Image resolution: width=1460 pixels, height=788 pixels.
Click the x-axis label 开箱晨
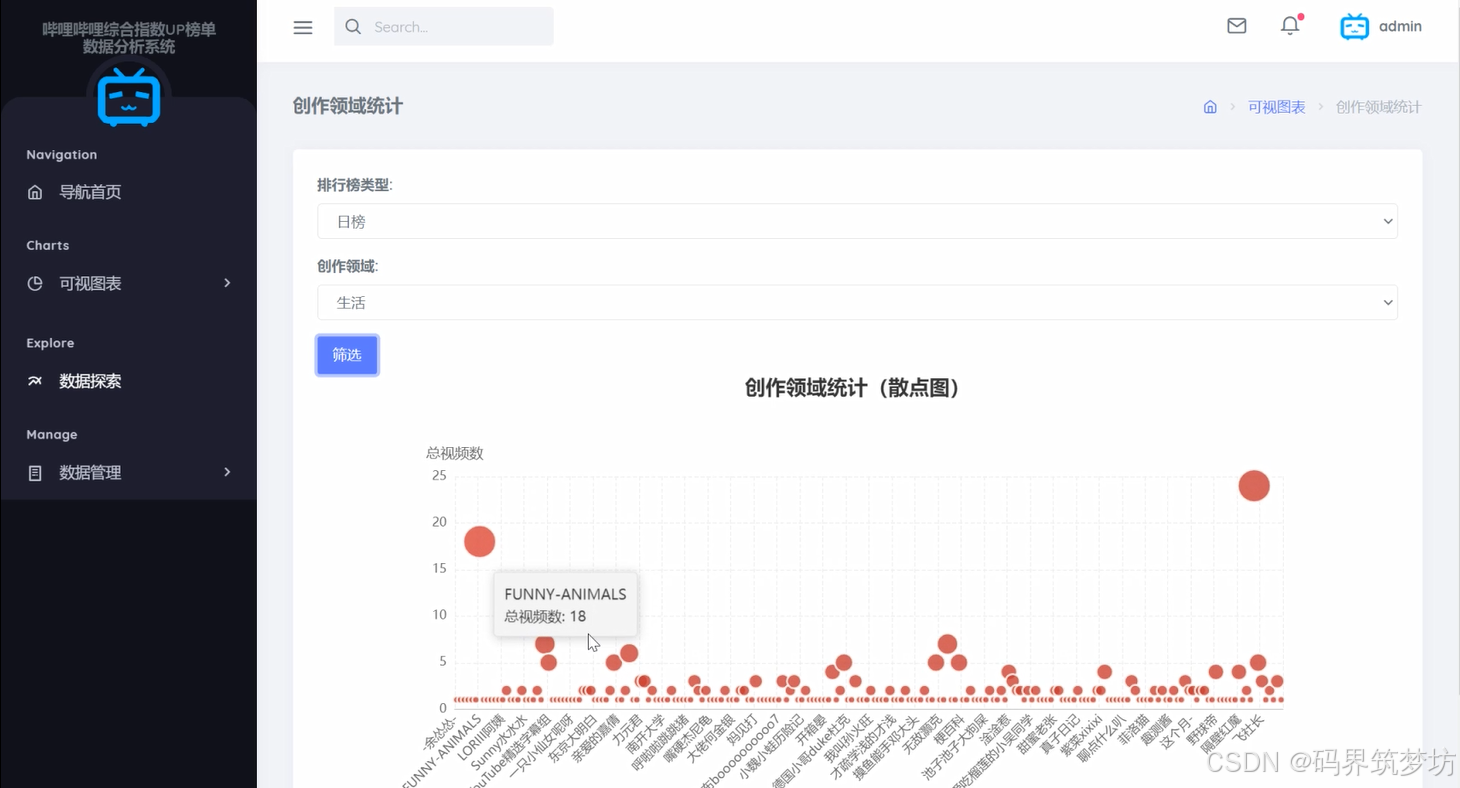[812, 730]
